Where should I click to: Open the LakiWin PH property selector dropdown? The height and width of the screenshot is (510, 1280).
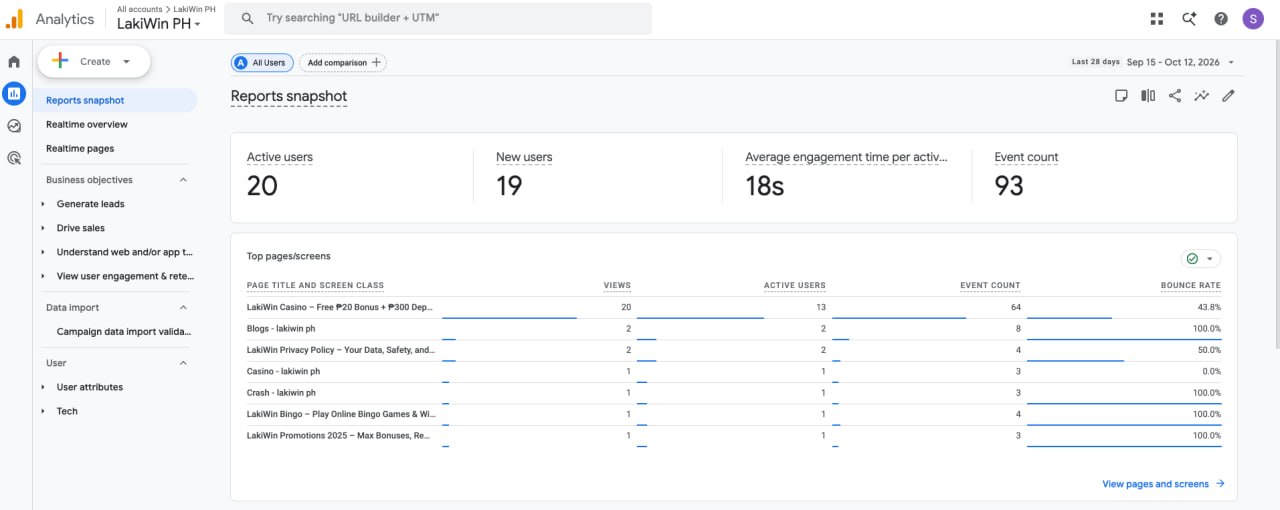(x=158, y=23)
